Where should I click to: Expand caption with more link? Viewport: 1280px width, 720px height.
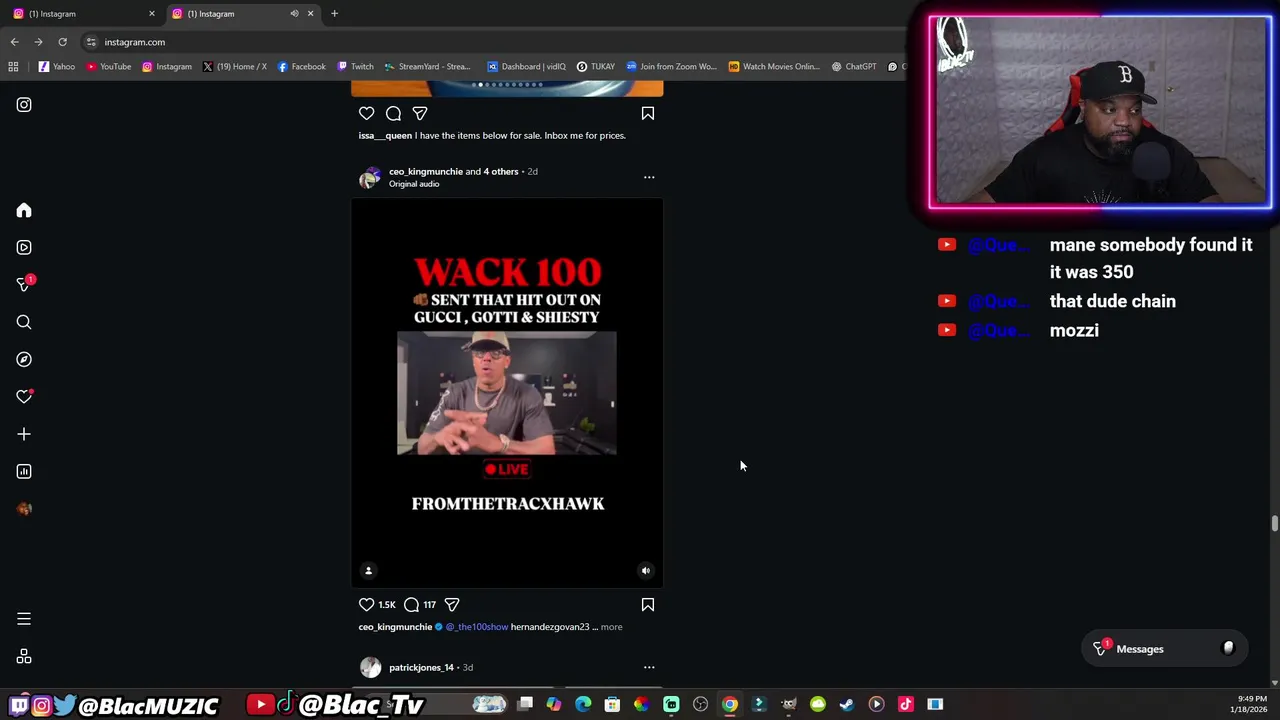tap(611, 627)
